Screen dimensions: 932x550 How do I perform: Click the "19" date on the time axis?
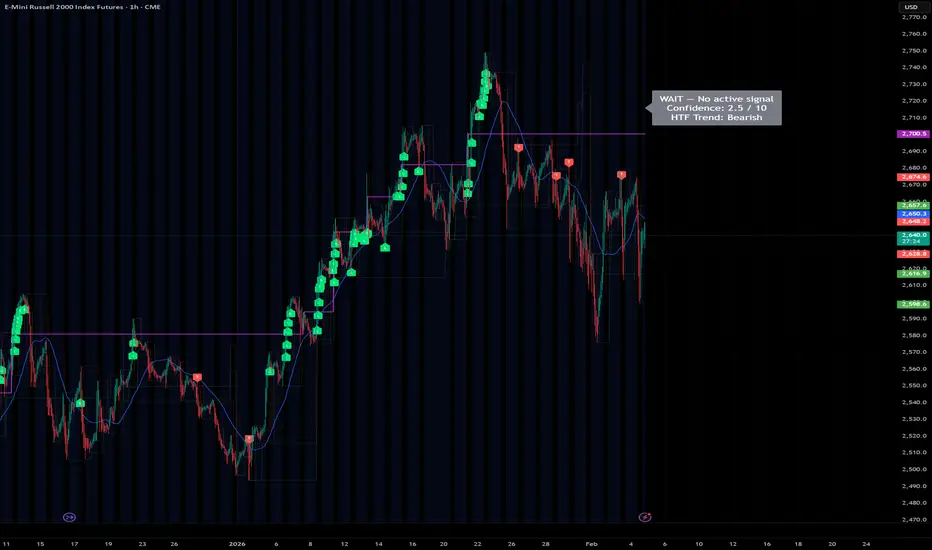coord(108,543)
